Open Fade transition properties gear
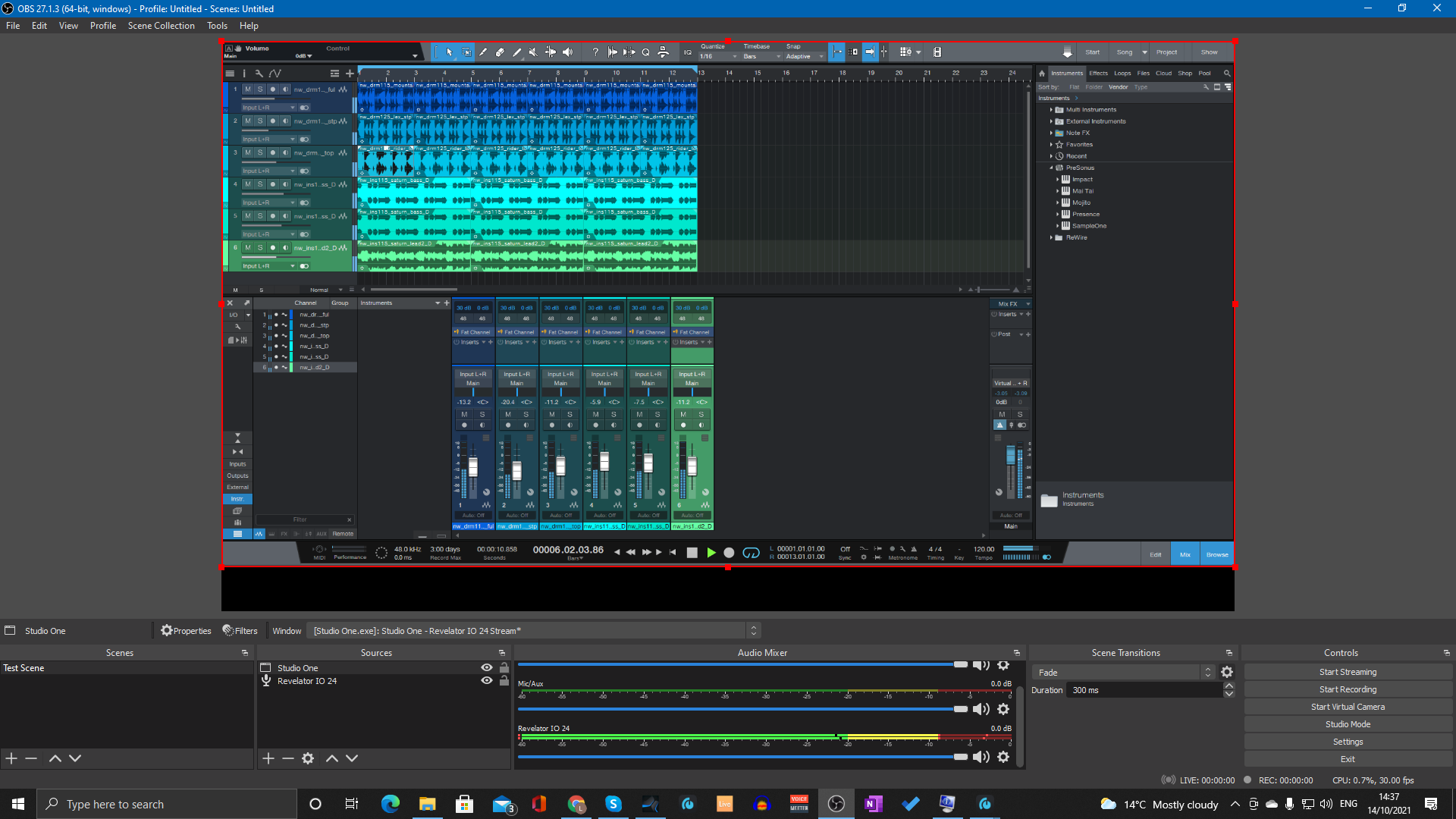The image size is (1456, 819). pyautogui.click(x=1227, y=673)
